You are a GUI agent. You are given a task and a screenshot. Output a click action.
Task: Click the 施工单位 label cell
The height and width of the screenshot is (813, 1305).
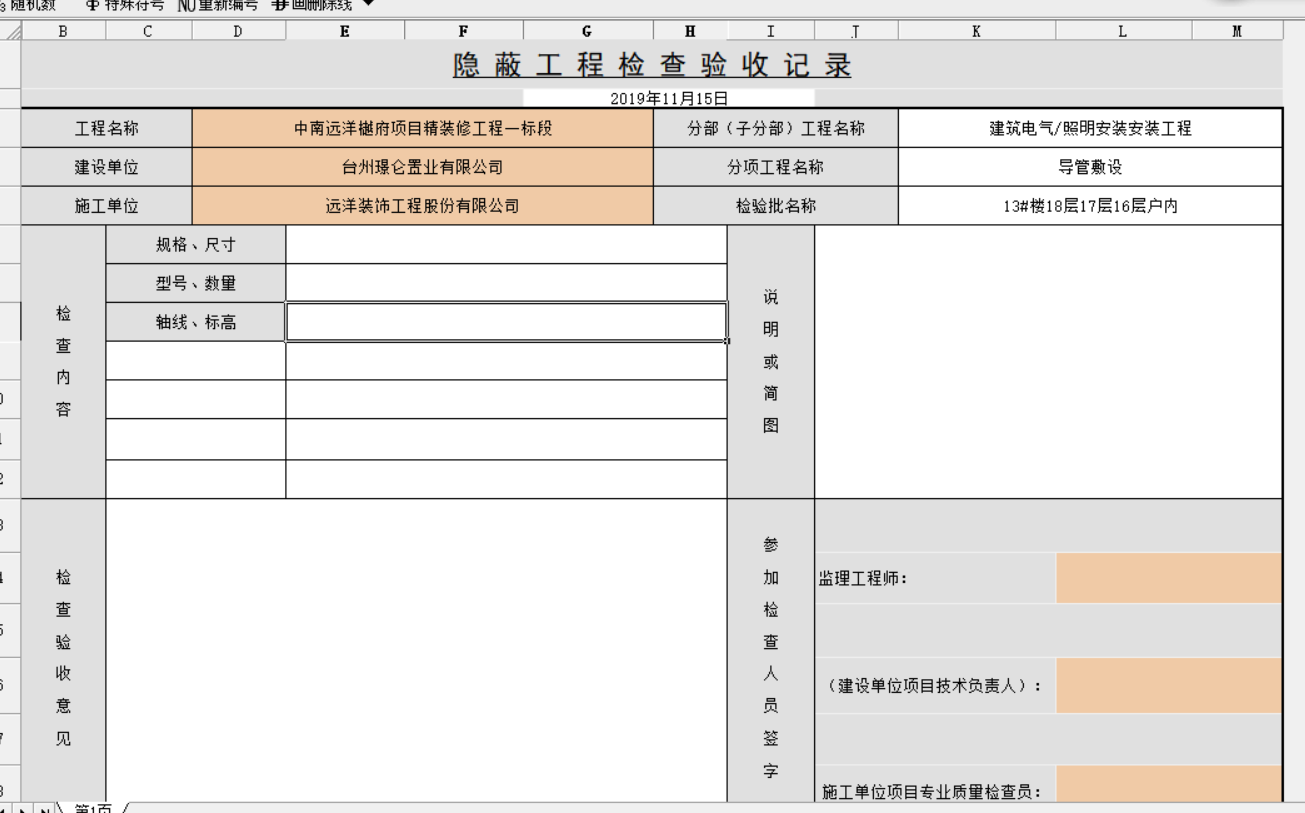coord(107,206)
